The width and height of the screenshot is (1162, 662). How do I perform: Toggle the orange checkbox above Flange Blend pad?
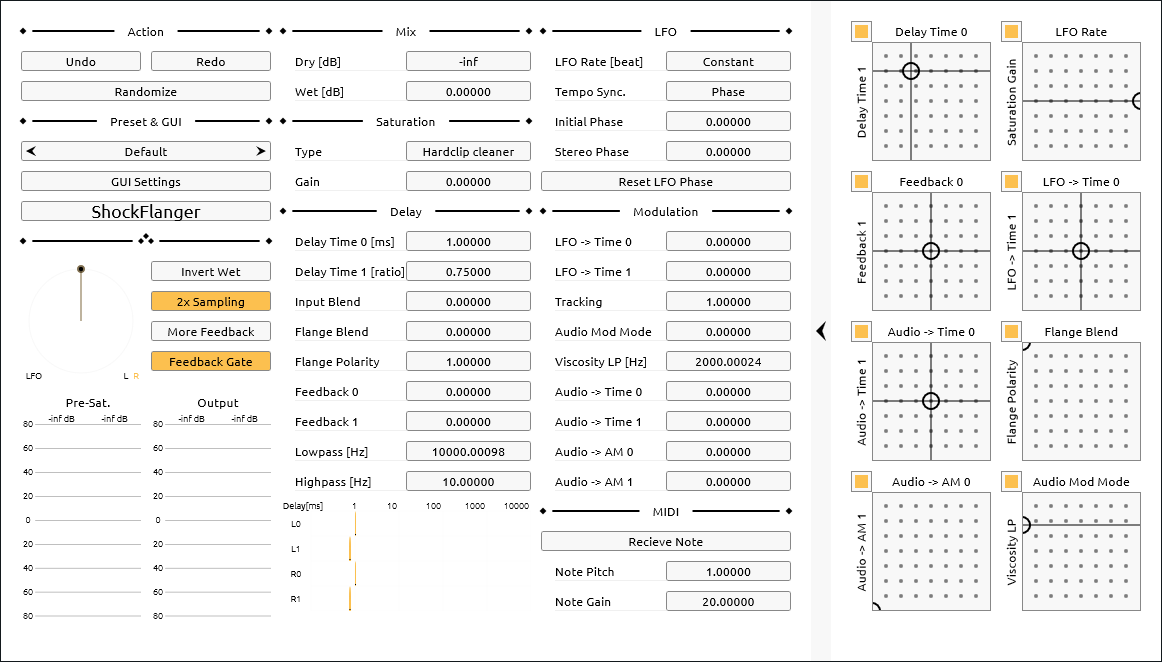pyautogui.click(x=1010, y=331)
